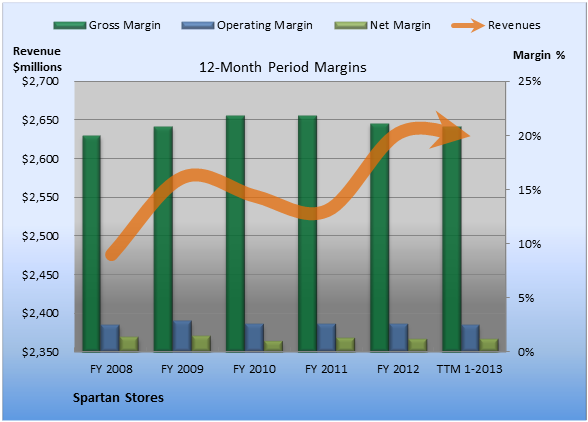
Task: Select the Spartan Stores caption
Action: click(118, 398)
